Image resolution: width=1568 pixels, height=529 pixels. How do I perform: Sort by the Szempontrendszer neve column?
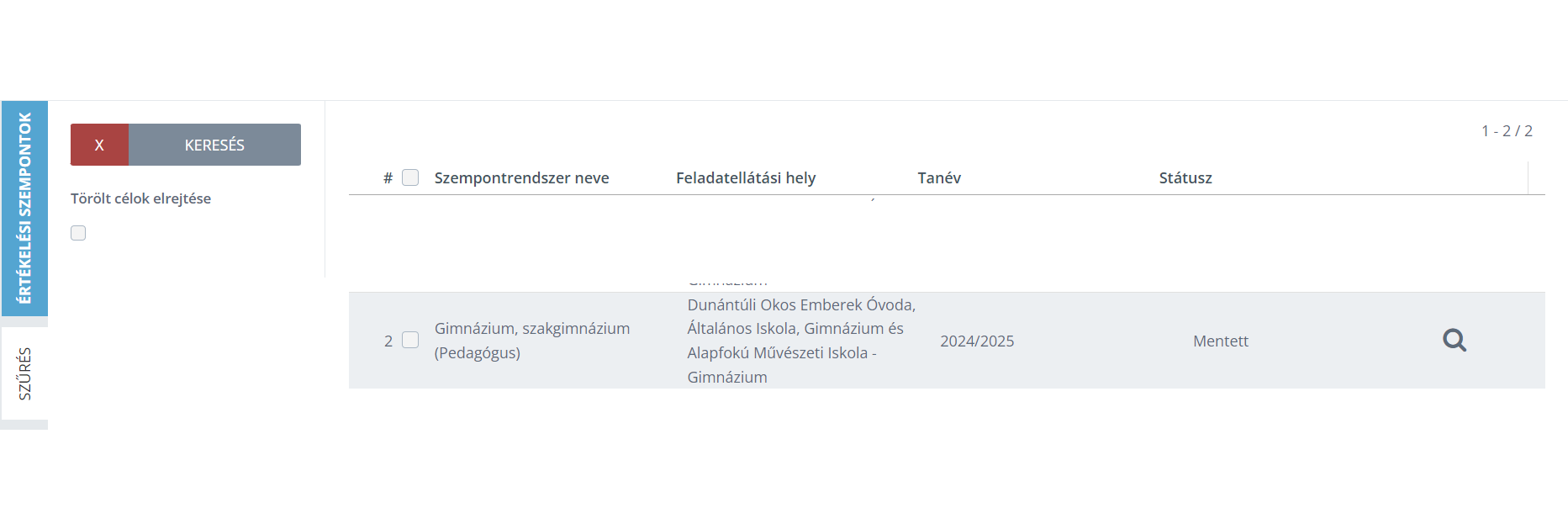click(521, 177)
